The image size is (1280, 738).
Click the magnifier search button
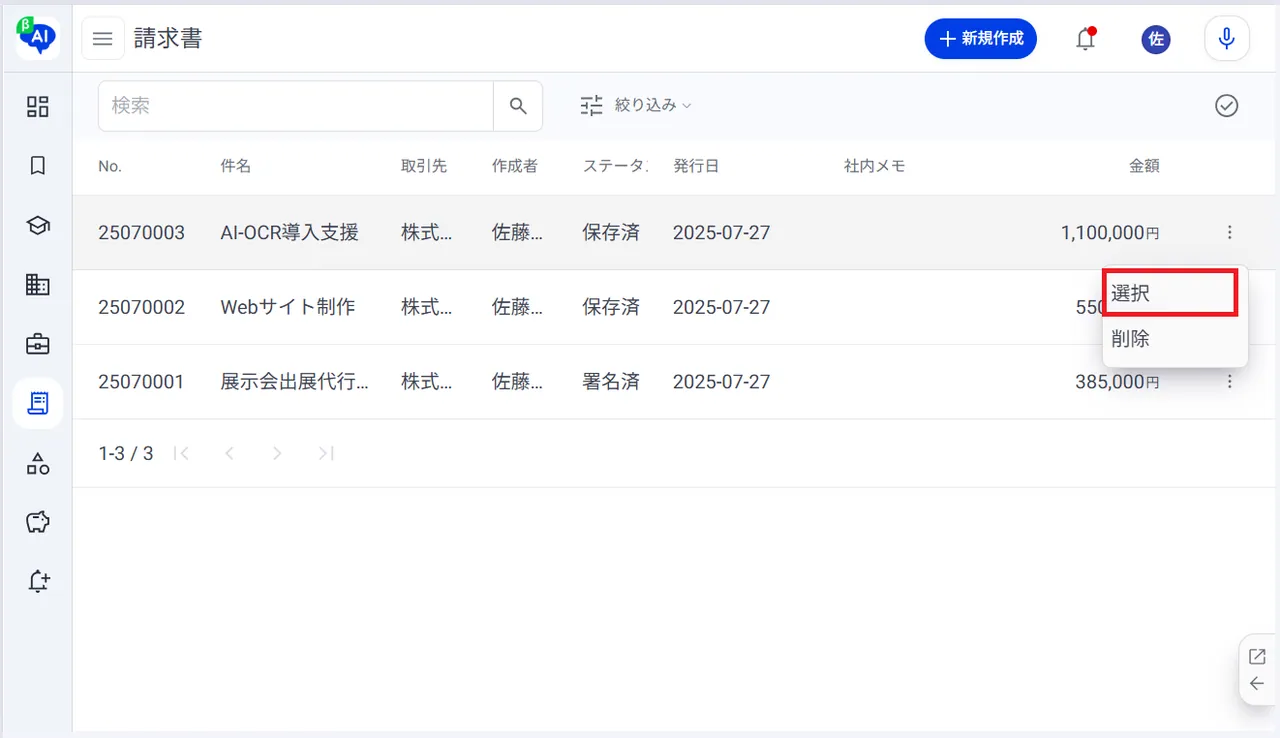click(x=518, y=106)
